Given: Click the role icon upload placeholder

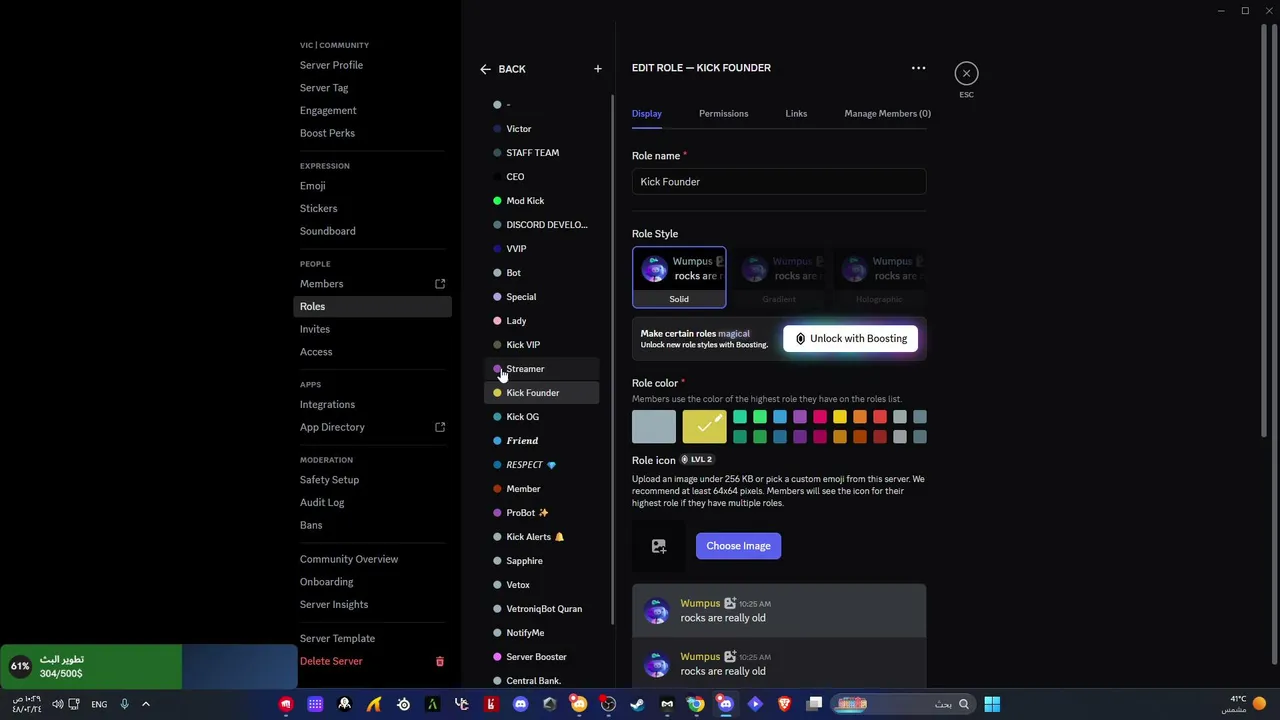Looking at the screenshot, I should pos(658,546).
